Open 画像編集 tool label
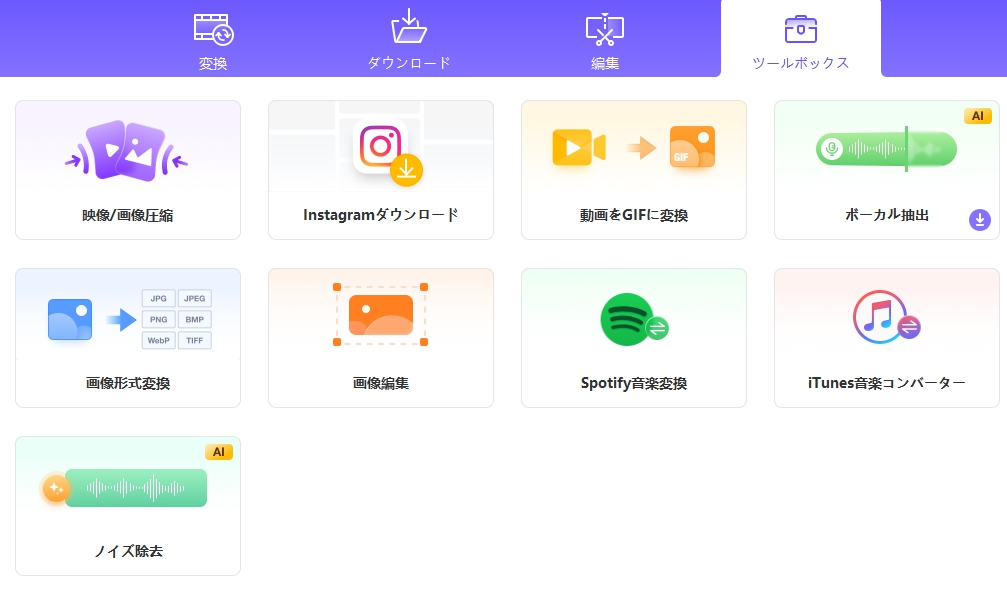Viewport: 1007px width, 598px height. coord(381,383)
